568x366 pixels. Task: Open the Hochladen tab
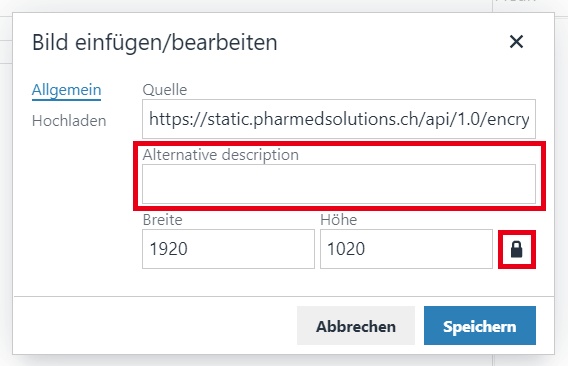69,121
